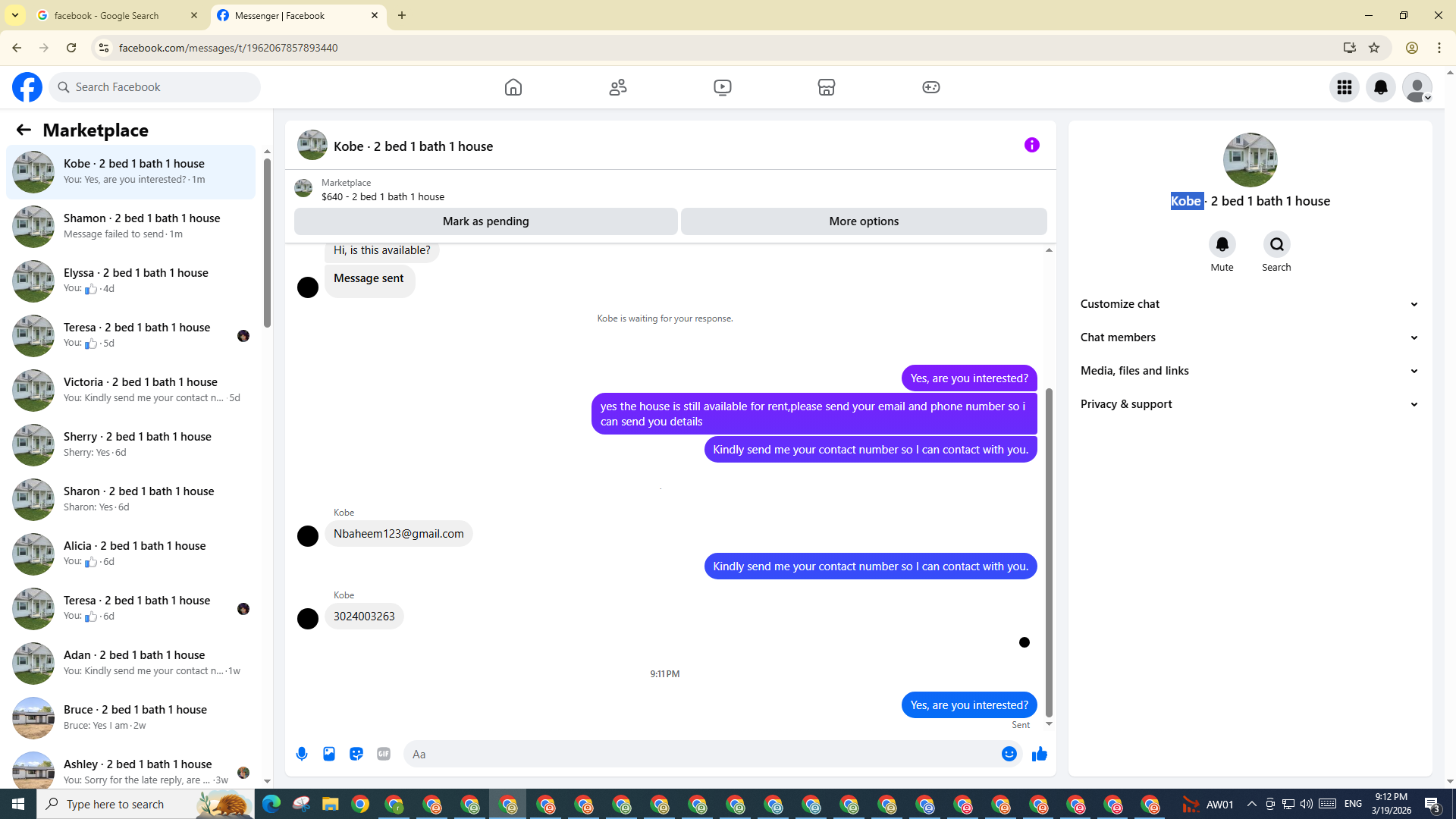Open the emoji picker in the message box
This screenshot has width=1456, height=819.
click(x=1009, y=754)
